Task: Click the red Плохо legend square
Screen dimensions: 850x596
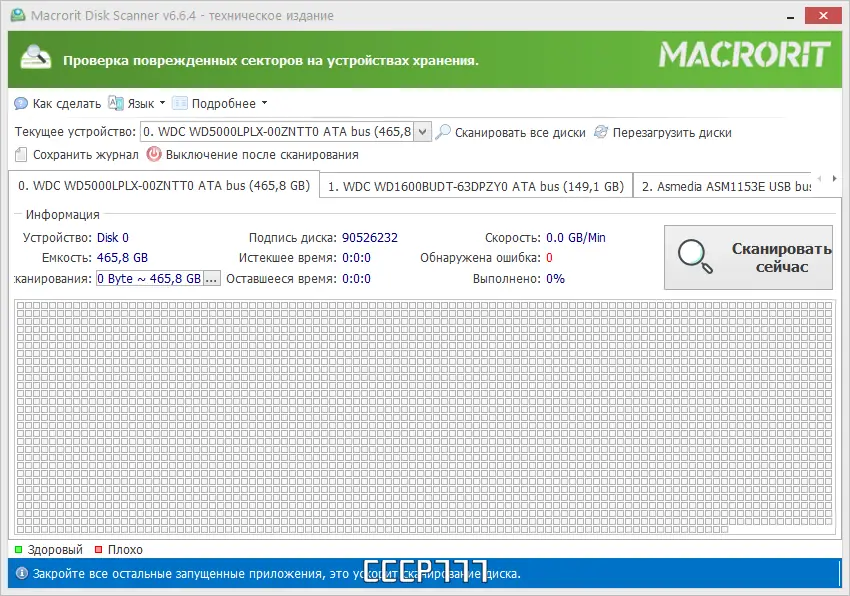Action: click(x=96, y=549)
